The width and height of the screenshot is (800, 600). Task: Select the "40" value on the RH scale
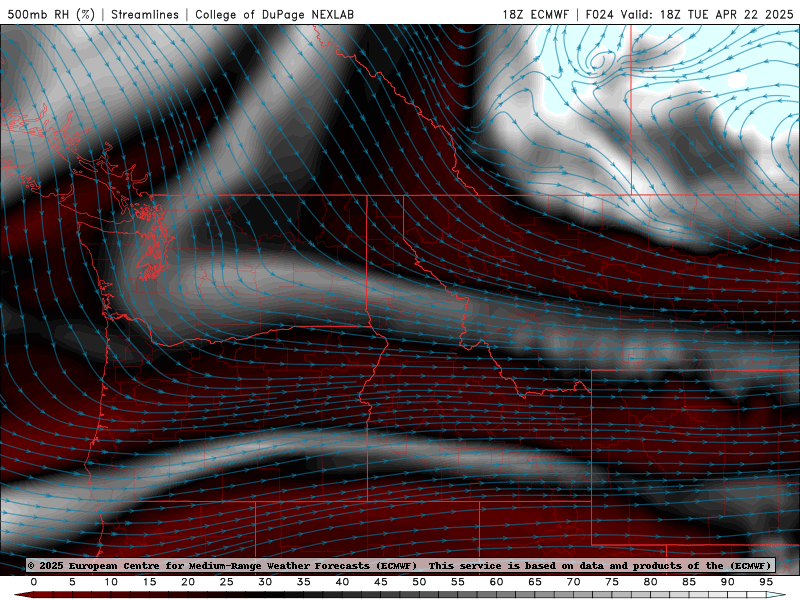tap(342, 582)
